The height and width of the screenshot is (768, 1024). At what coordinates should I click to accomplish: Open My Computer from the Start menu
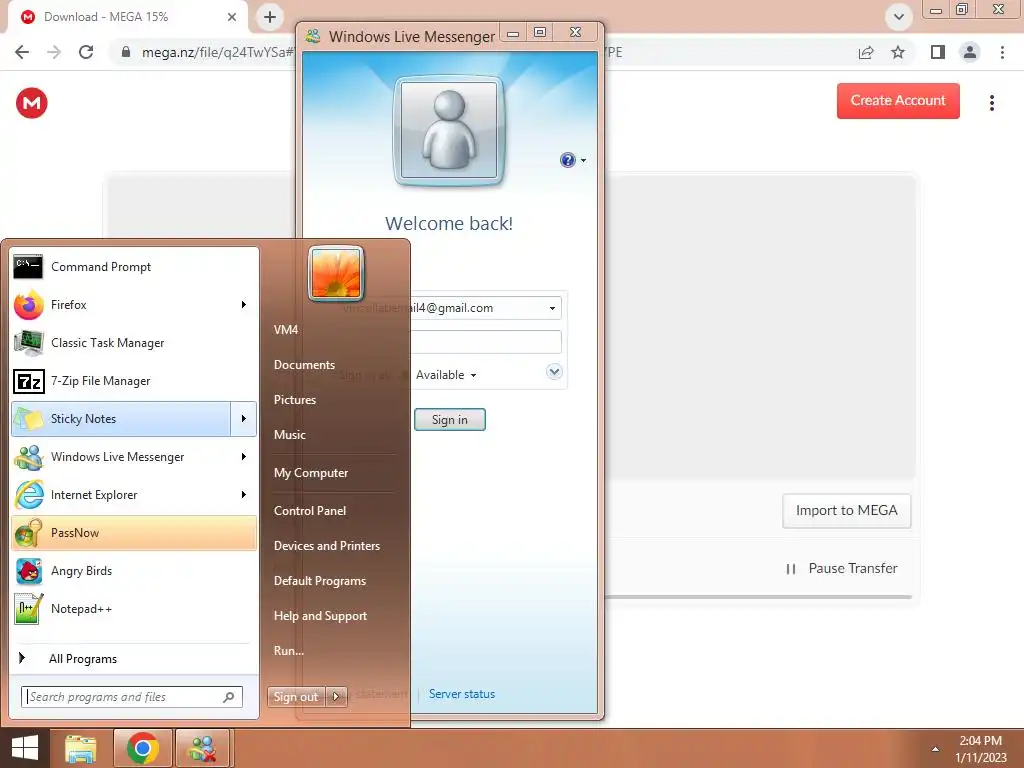(311, 473)
